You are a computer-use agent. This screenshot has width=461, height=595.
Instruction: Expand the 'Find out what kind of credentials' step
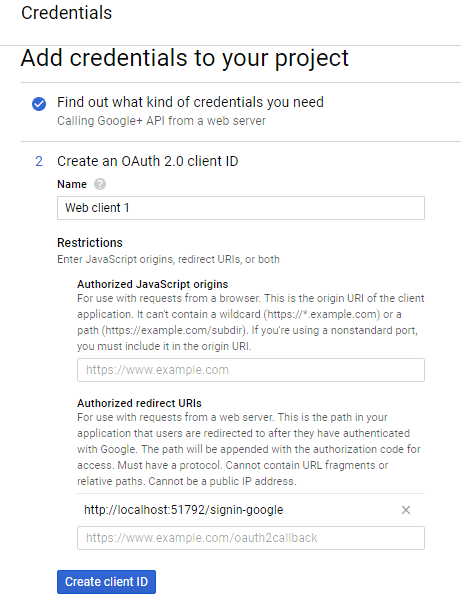[x=190, y=102]
